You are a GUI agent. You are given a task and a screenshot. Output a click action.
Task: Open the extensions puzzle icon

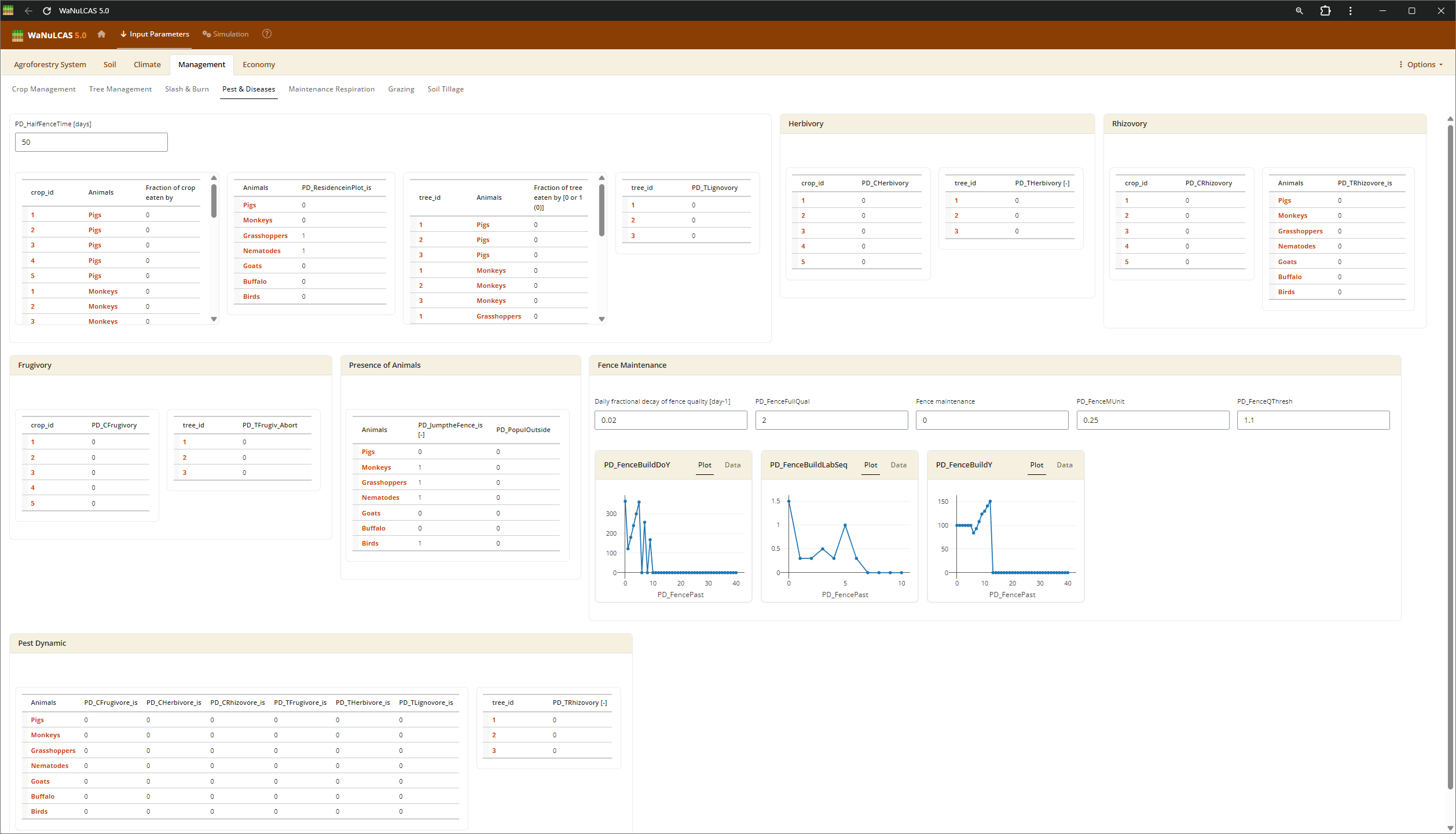[1325, 11]
